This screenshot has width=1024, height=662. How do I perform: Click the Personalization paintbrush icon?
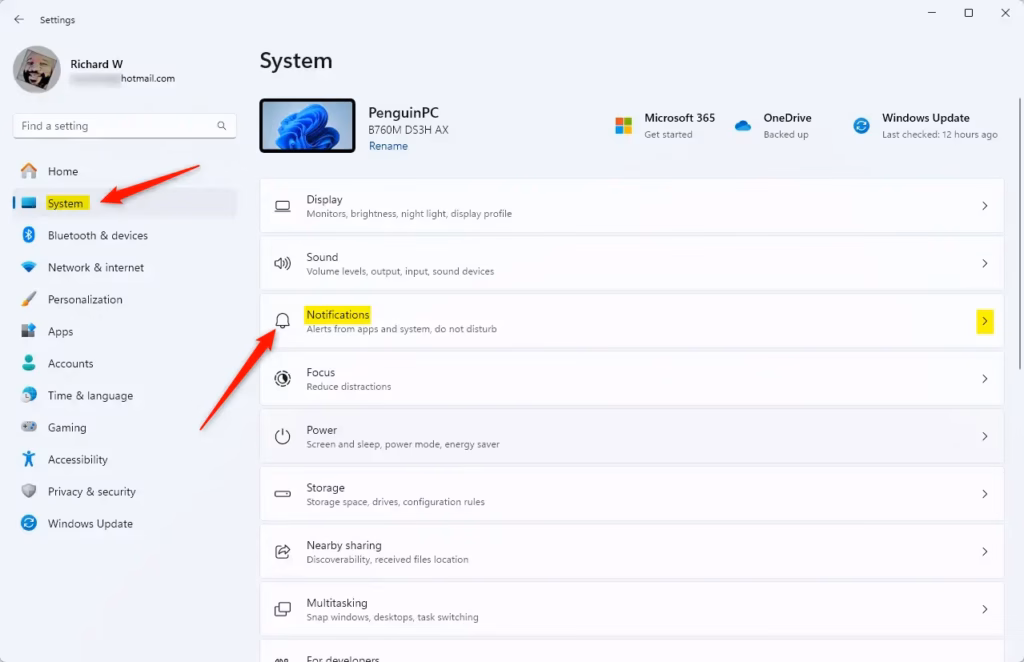pyautogui.click(x=29, y=299)
